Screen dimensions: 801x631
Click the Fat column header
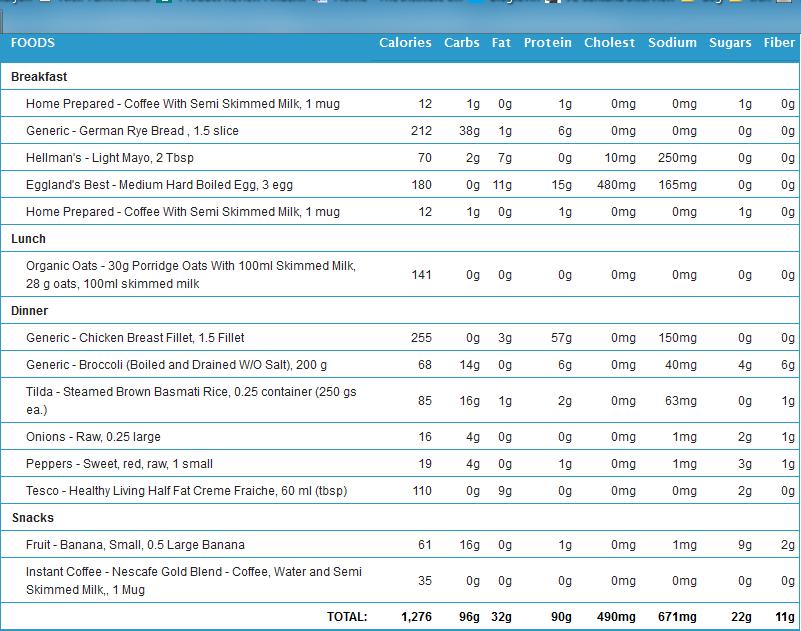tap(501, 42)
